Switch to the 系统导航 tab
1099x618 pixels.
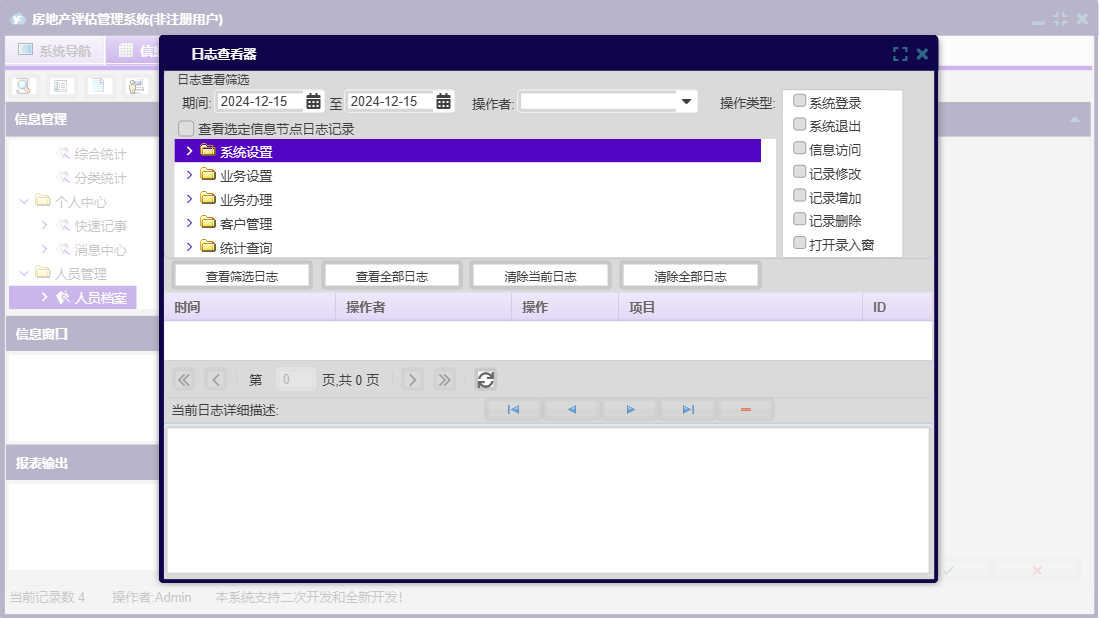coord(55,51)
